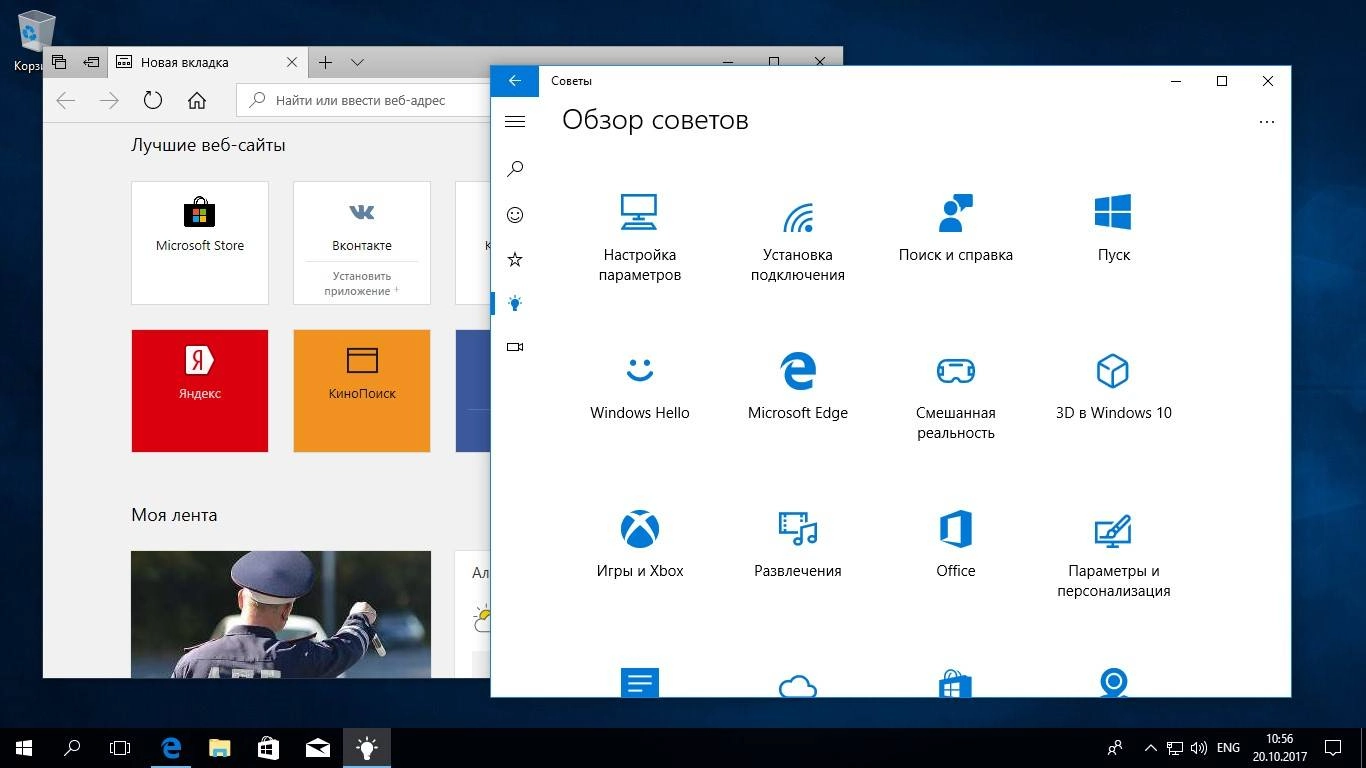
Task: Open the Office tips category
Action: pyautogui.click(x=956, y=546)
